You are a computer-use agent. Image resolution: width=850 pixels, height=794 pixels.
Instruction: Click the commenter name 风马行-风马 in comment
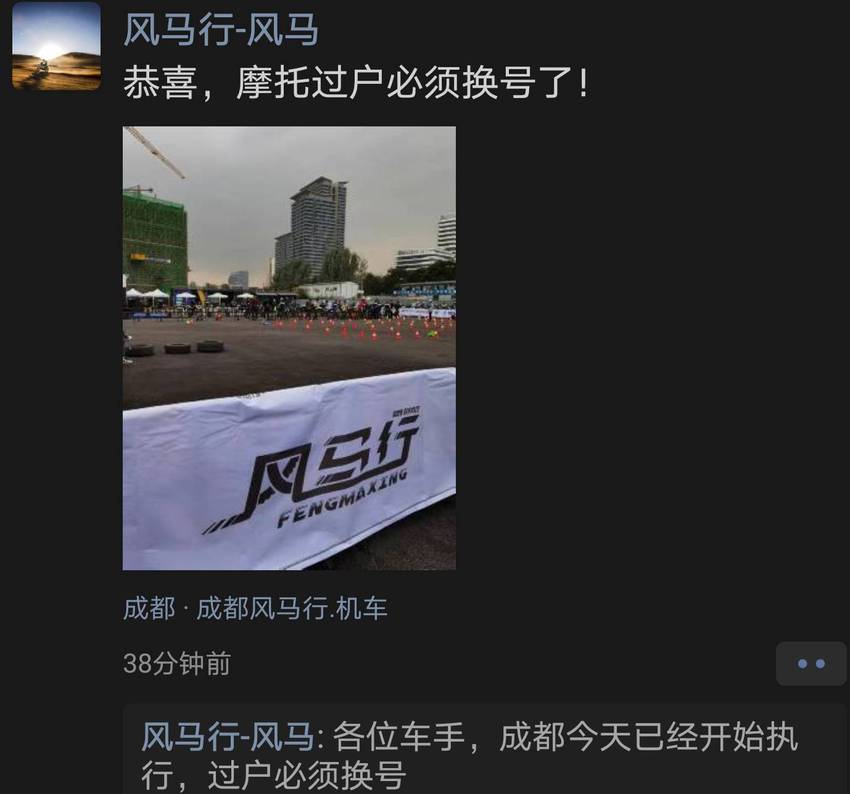pyautogui.click(x=228, y=737)
